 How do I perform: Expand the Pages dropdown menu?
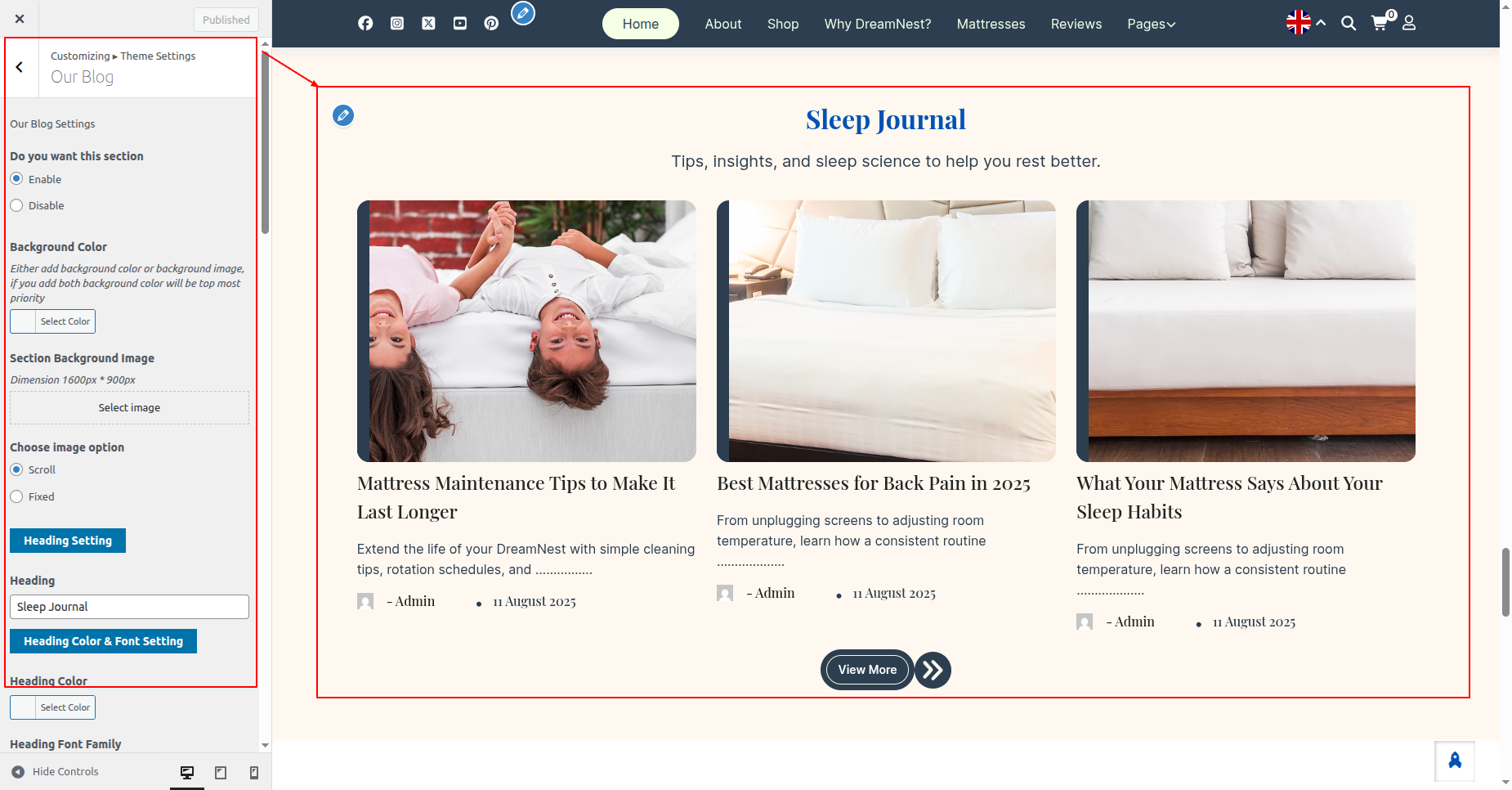click(1151, 24)
